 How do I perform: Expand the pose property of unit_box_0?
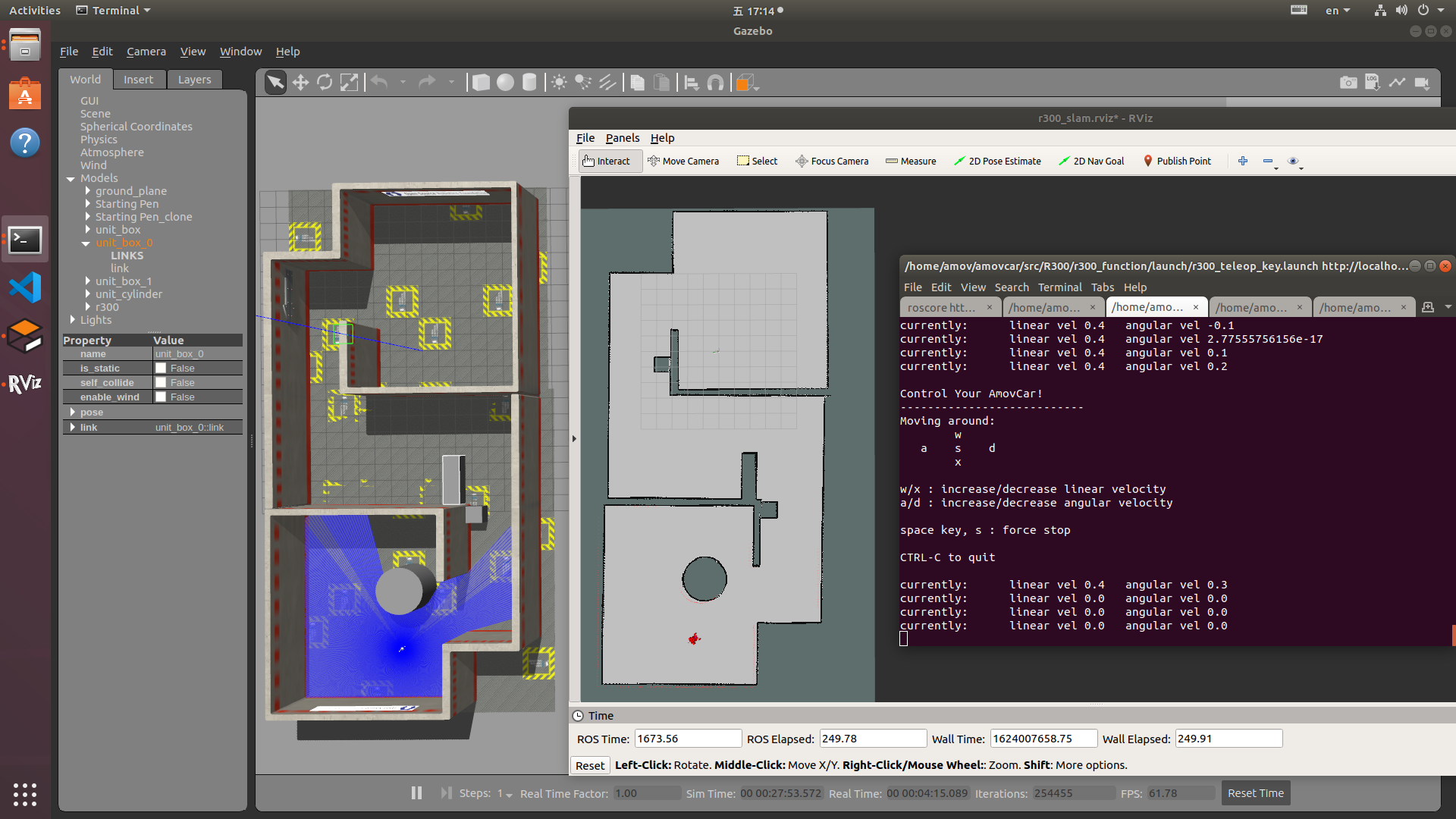tap(75, 411)
